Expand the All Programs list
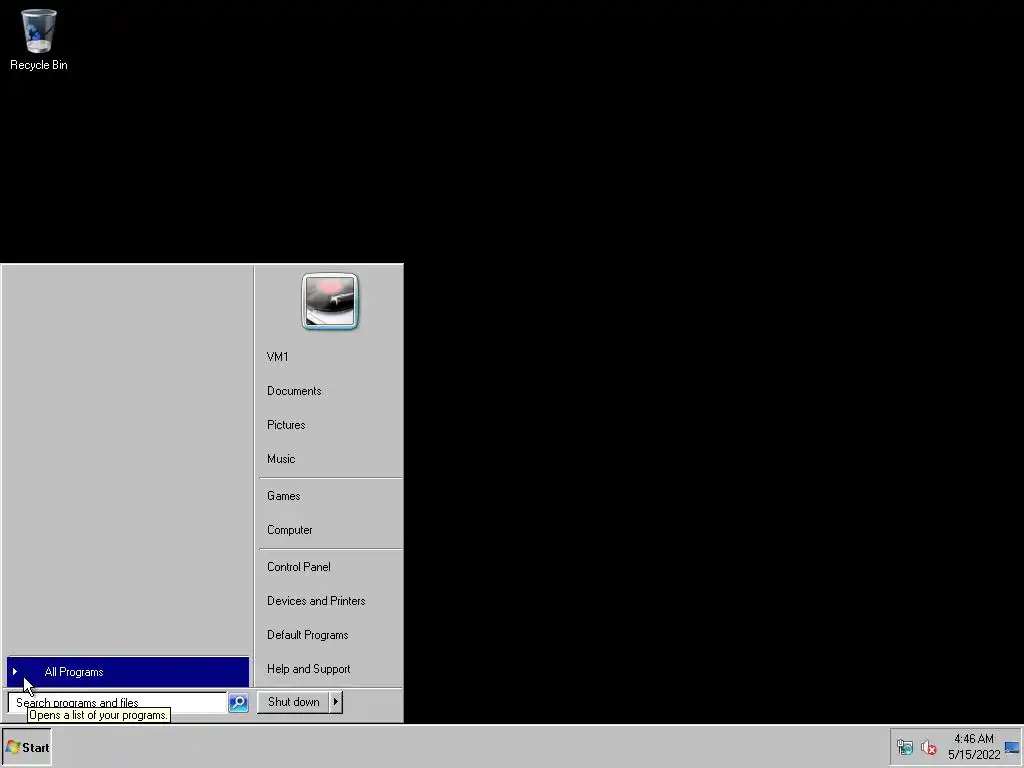 click(128, 672)
